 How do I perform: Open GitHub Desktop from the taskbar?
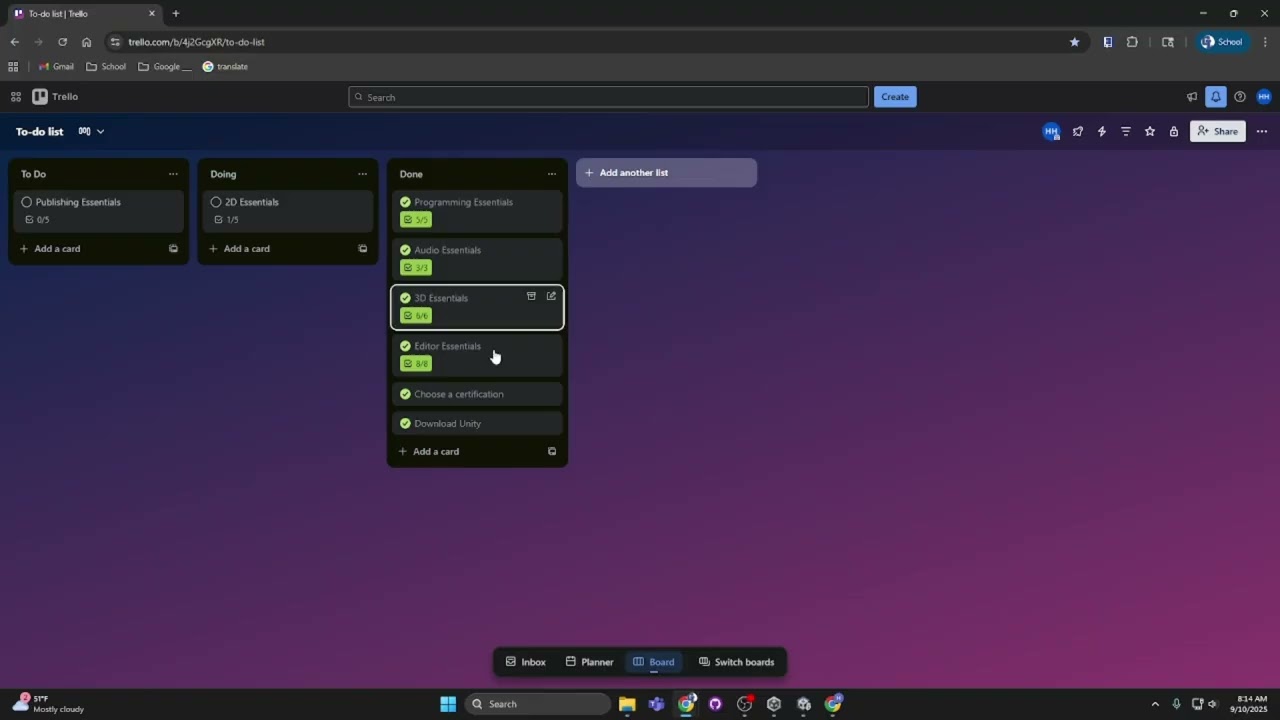pos(715,704)
